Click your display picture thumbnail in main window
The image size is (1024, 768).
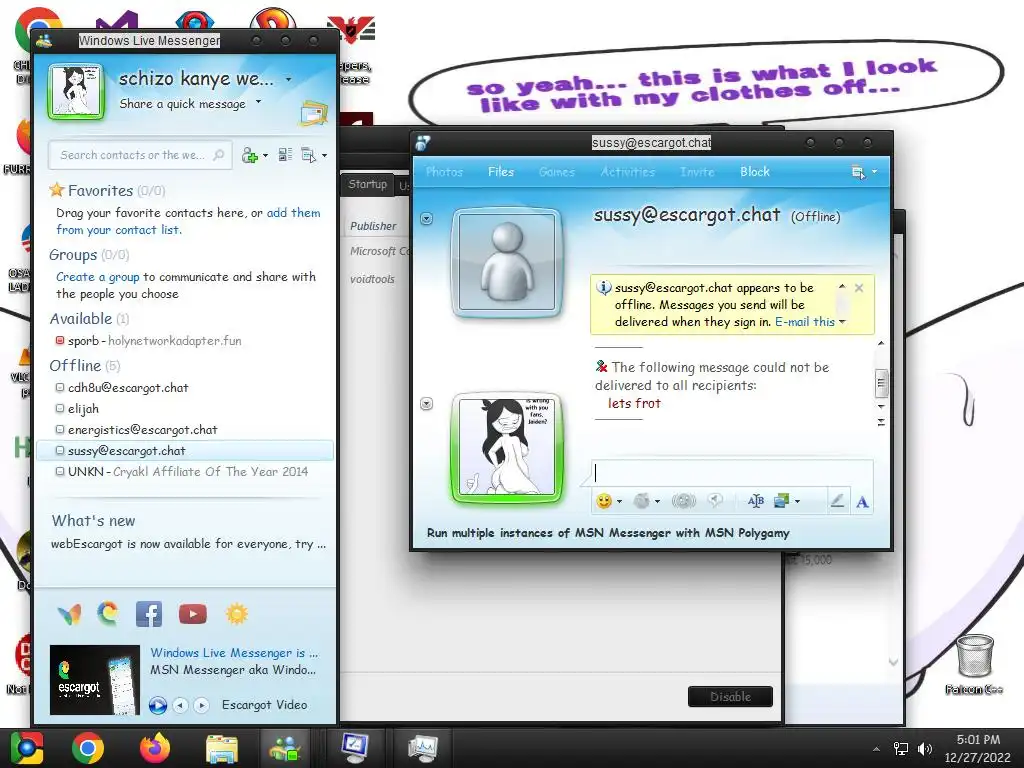(x=76, y=91)
